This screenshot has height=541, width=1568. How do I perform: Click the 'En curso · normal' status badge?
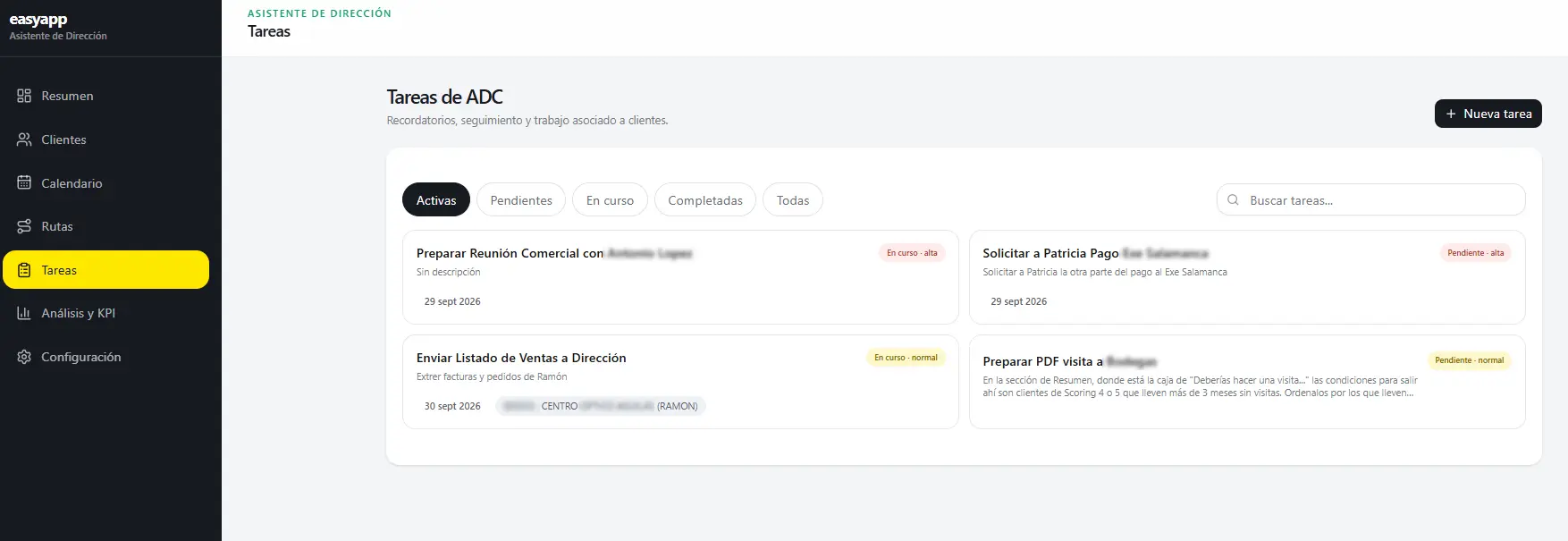pos(906,358)
